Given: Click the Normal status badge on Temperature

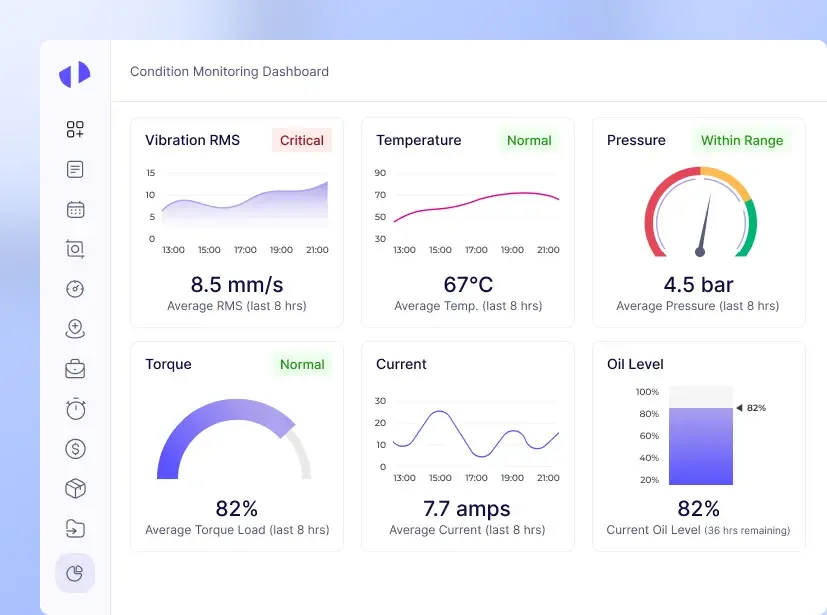Looking at the screenshot, I should click(529, 140).
